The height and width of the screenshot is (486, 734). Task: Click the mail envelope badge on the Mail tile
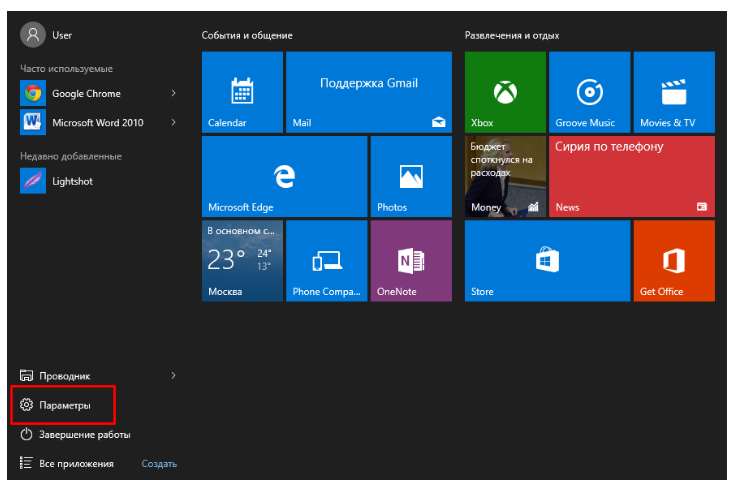pyautogui.click(x=439, y=123)
